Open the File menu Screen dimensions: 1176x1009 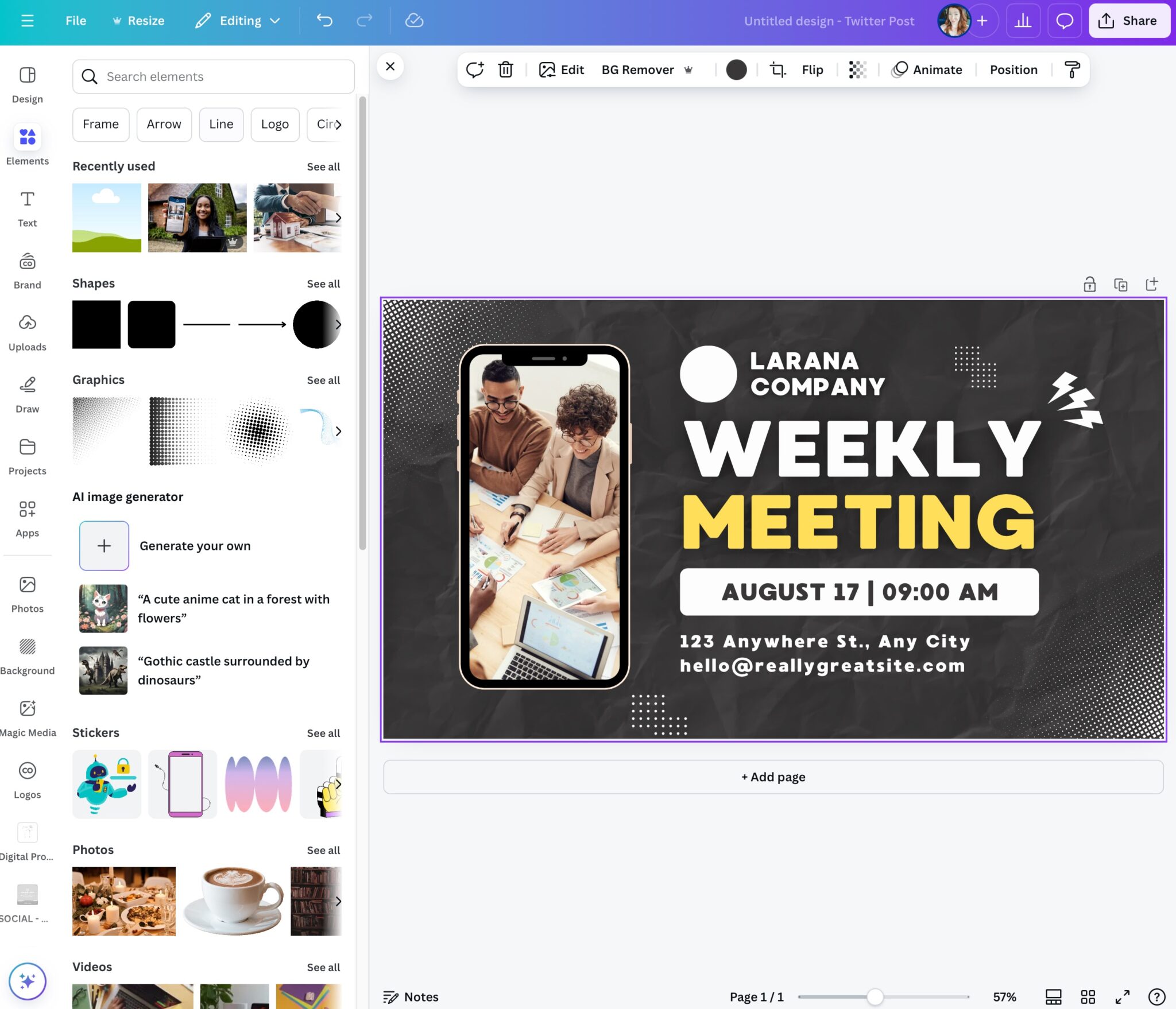click(x=76, y=21)
